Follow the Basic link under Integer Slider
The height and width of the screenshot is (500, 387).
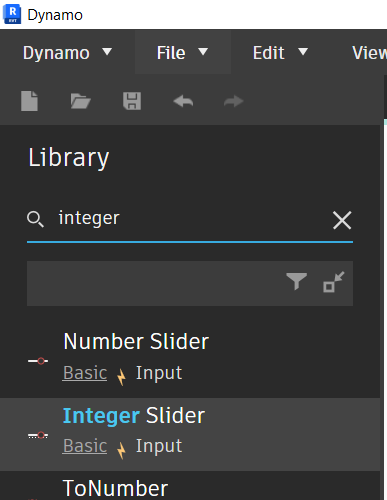[x=85, y=446]
